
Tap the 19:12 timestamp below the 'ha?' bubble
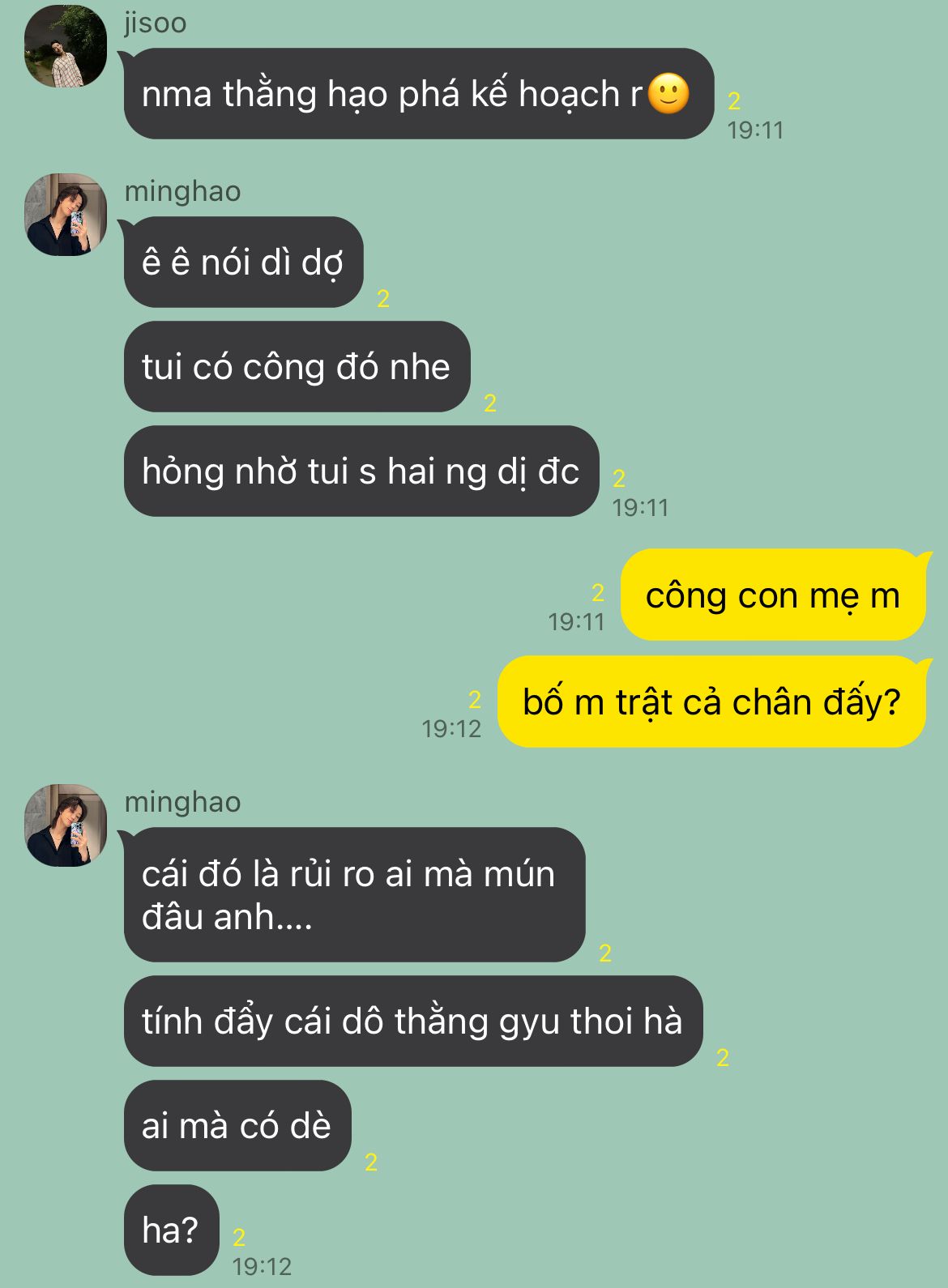click(262, 1266)
